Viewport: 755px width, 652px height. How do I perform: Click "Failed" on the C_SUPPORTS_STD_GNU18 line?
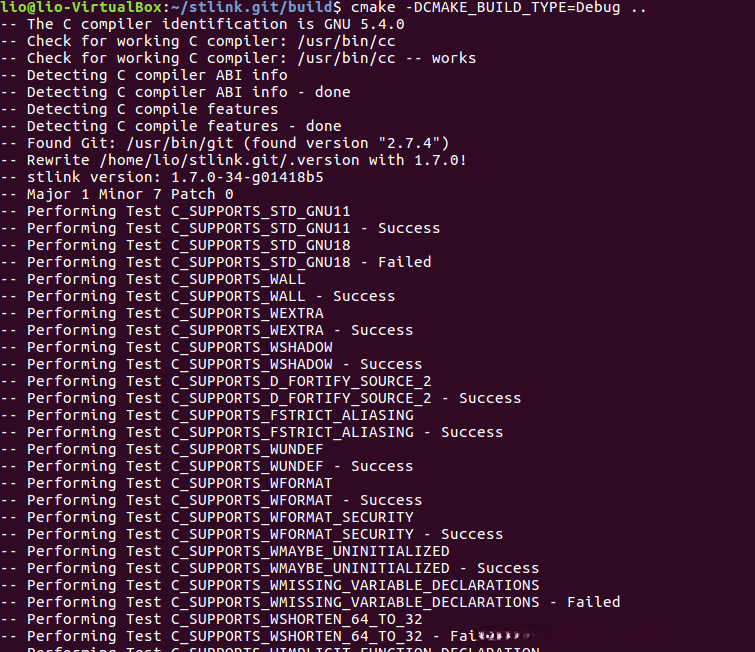(x=404, y=262)
